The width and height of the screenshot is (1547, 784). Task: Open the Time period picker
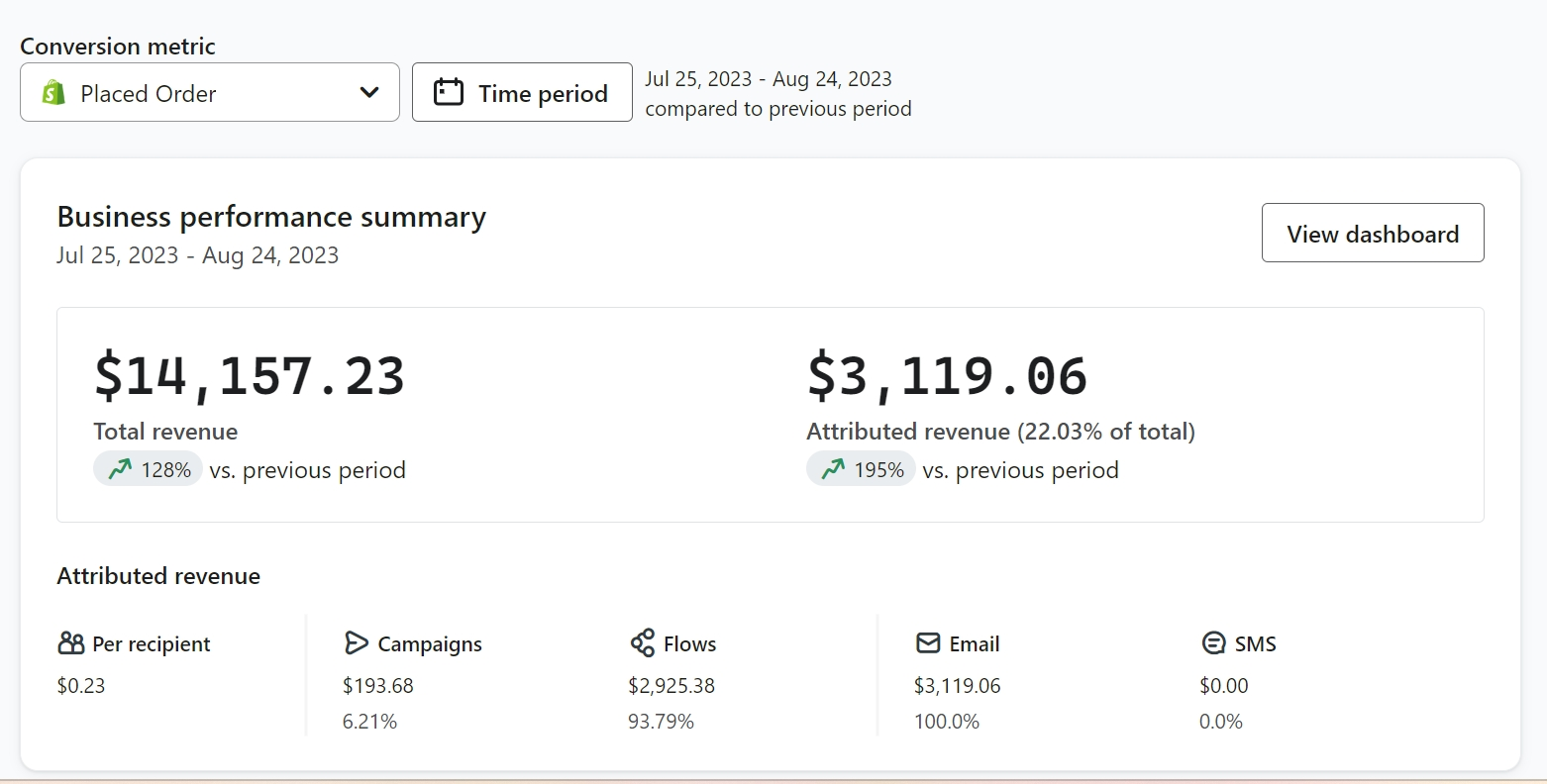coord(522,93)
